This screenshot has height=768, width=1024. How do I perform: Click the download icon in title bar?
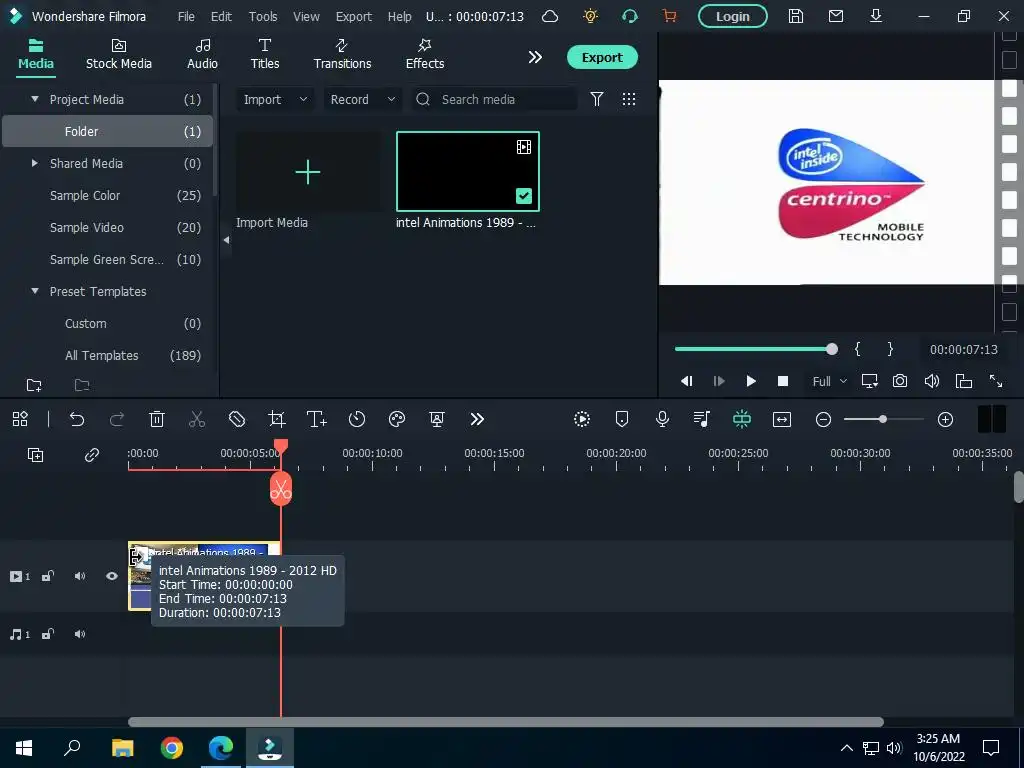876,16
